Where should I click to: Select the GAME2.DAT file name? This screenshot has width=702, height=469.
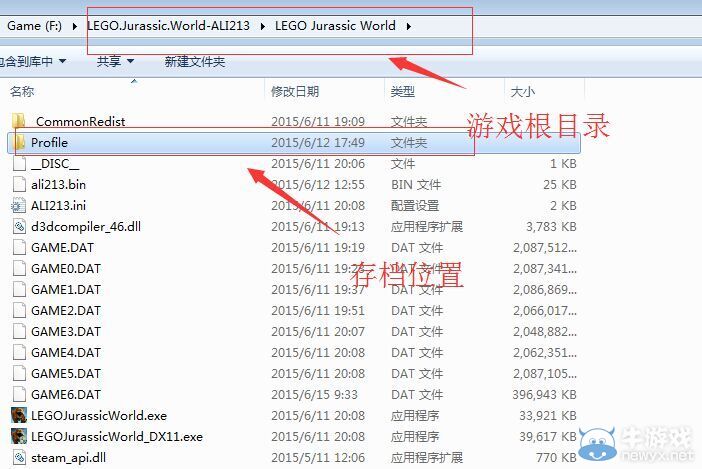click(x=66, y=311)
